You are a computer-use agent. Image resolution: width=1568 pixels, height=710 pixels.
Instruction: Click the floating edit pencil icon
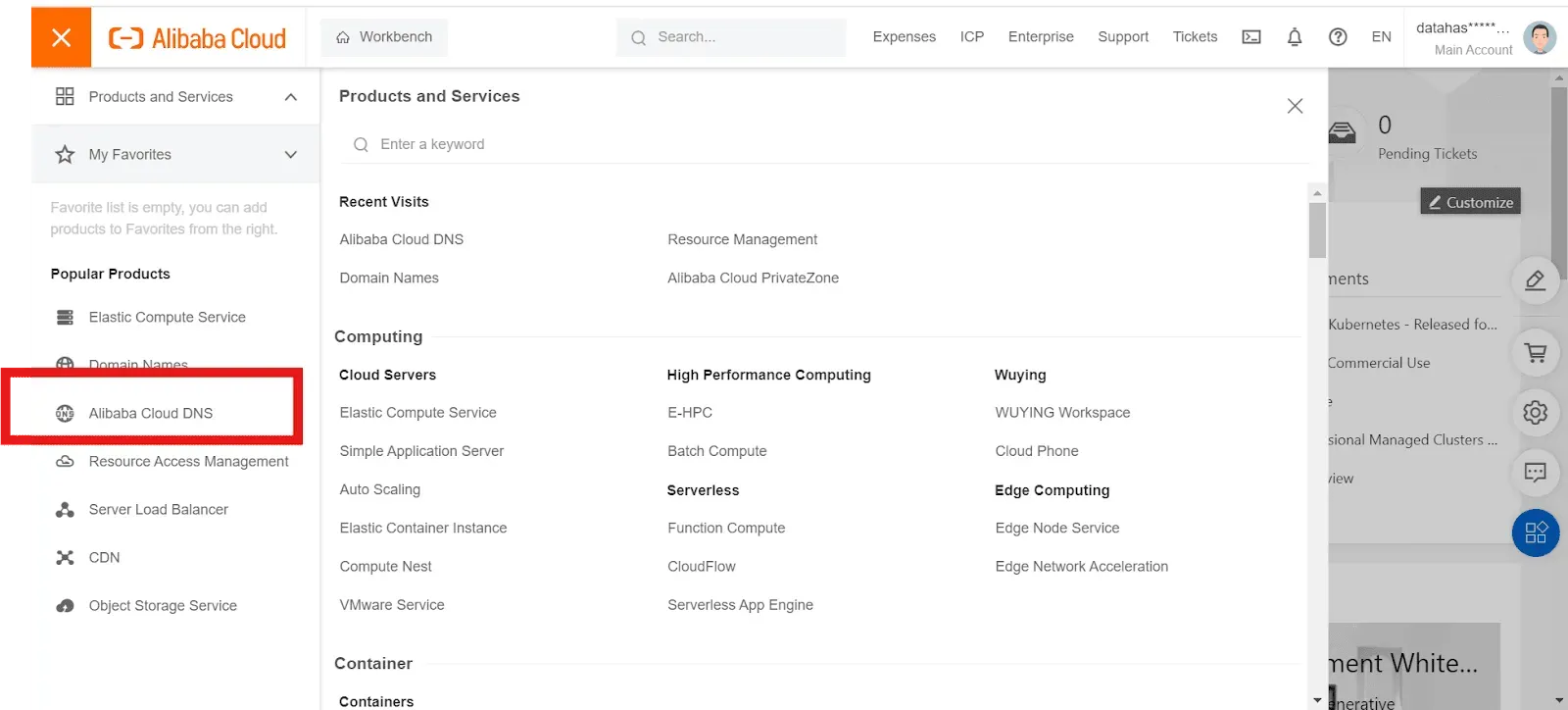pos(1536,280)
